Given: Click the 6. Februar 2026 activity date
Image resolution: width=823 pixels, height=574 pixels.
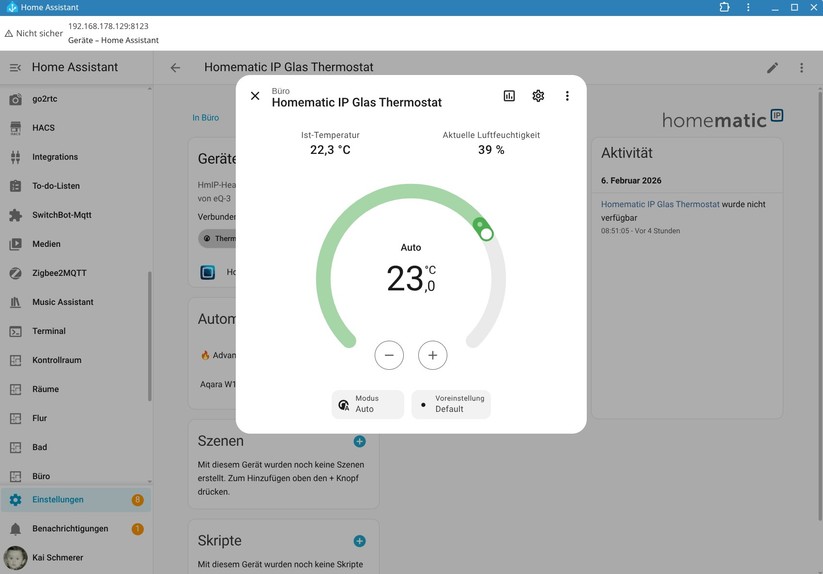Looking at the screenshot, I should point(631,180).
